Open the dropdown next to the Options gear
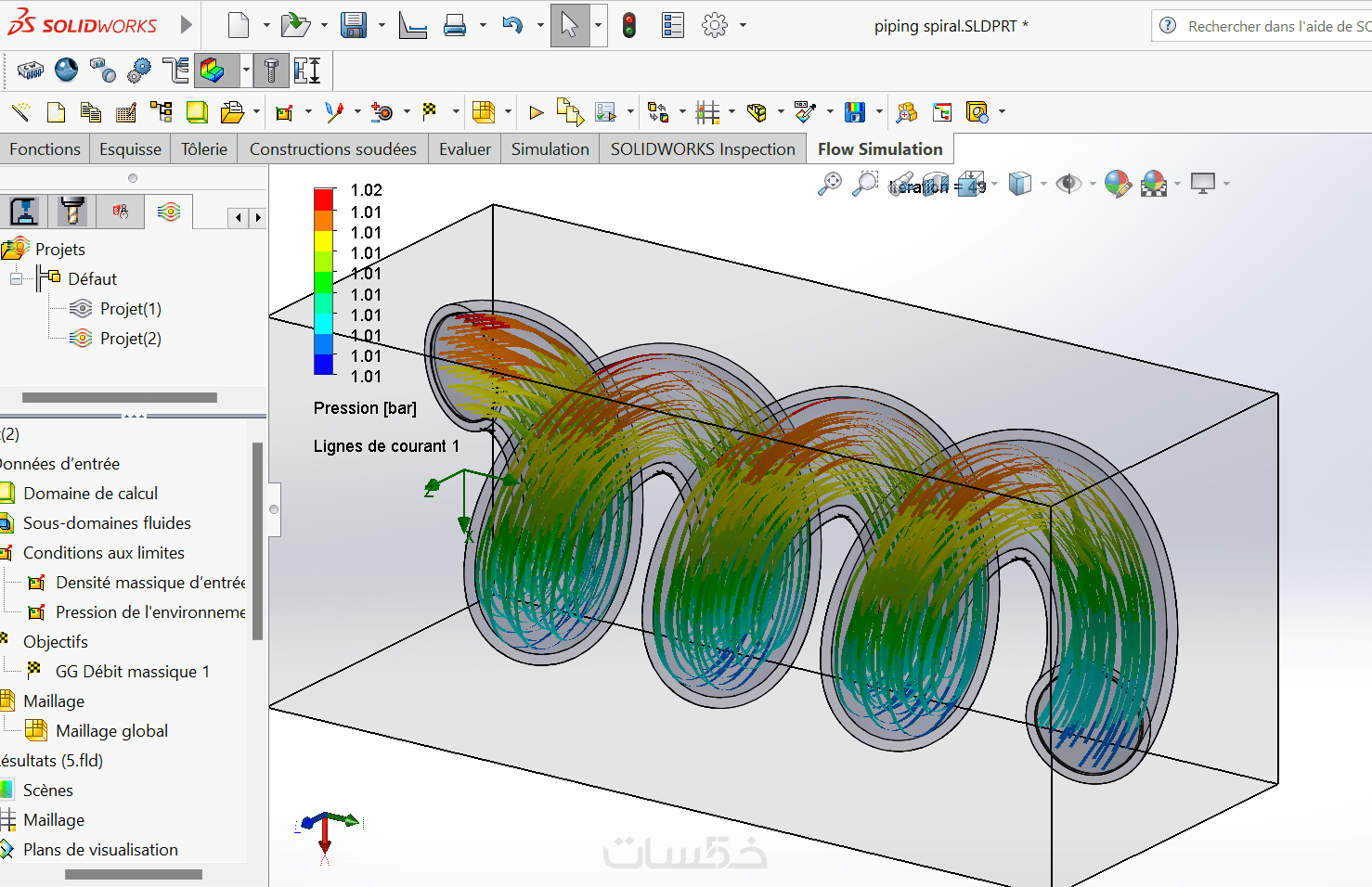 click(x=743, y=25)
